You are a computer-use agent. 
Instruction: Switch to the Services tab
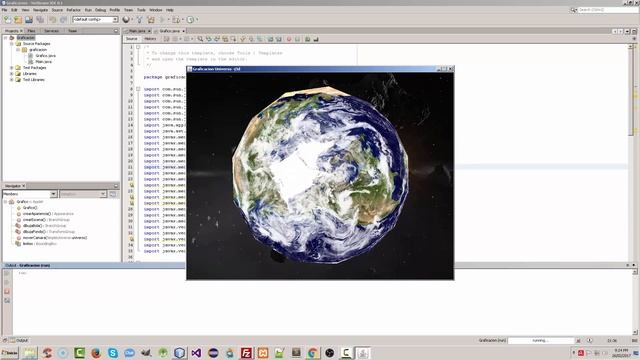[51, 31]
